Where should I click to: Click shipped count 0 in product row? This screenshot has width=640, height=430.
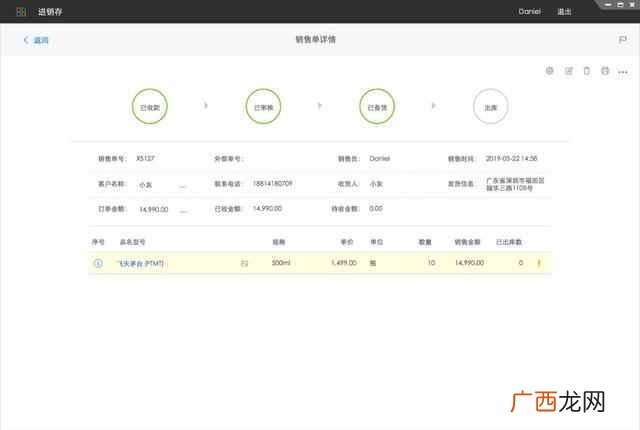point(520,263)
